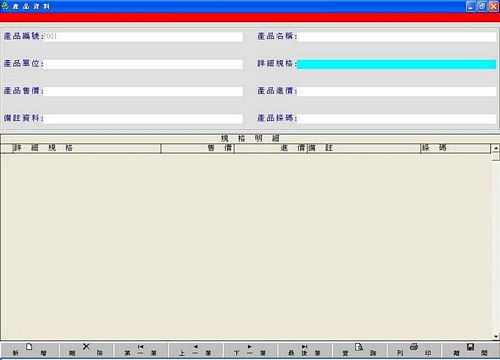Go to next record with 下一筆

(x=250, y=350)
